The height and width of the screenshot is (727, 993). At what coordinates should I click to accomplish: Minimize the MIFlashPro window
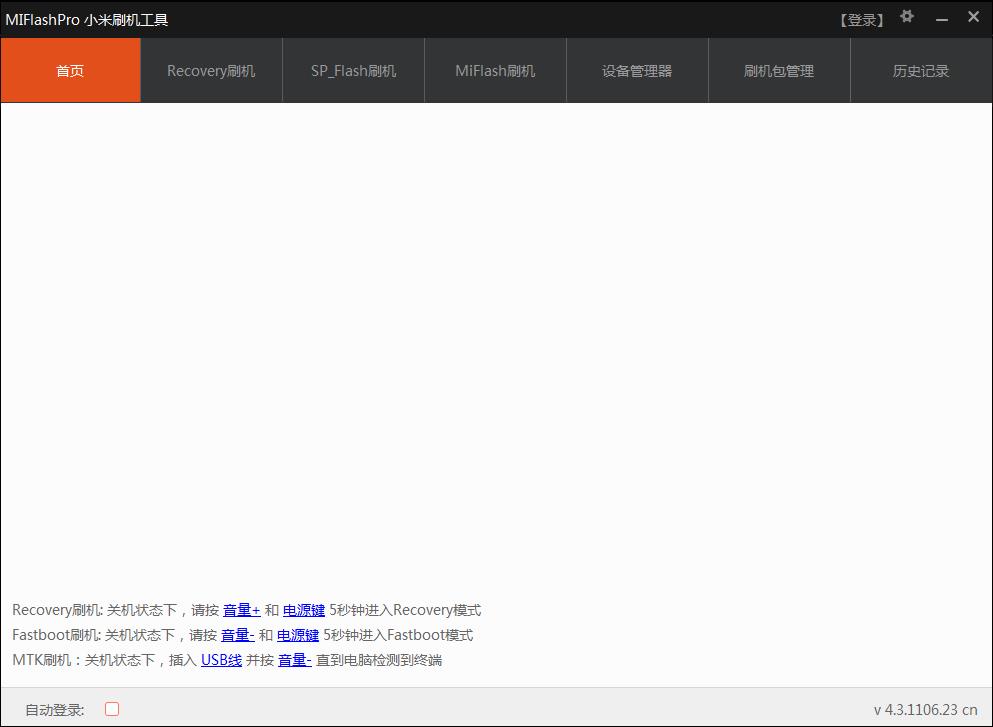point(941,17)
